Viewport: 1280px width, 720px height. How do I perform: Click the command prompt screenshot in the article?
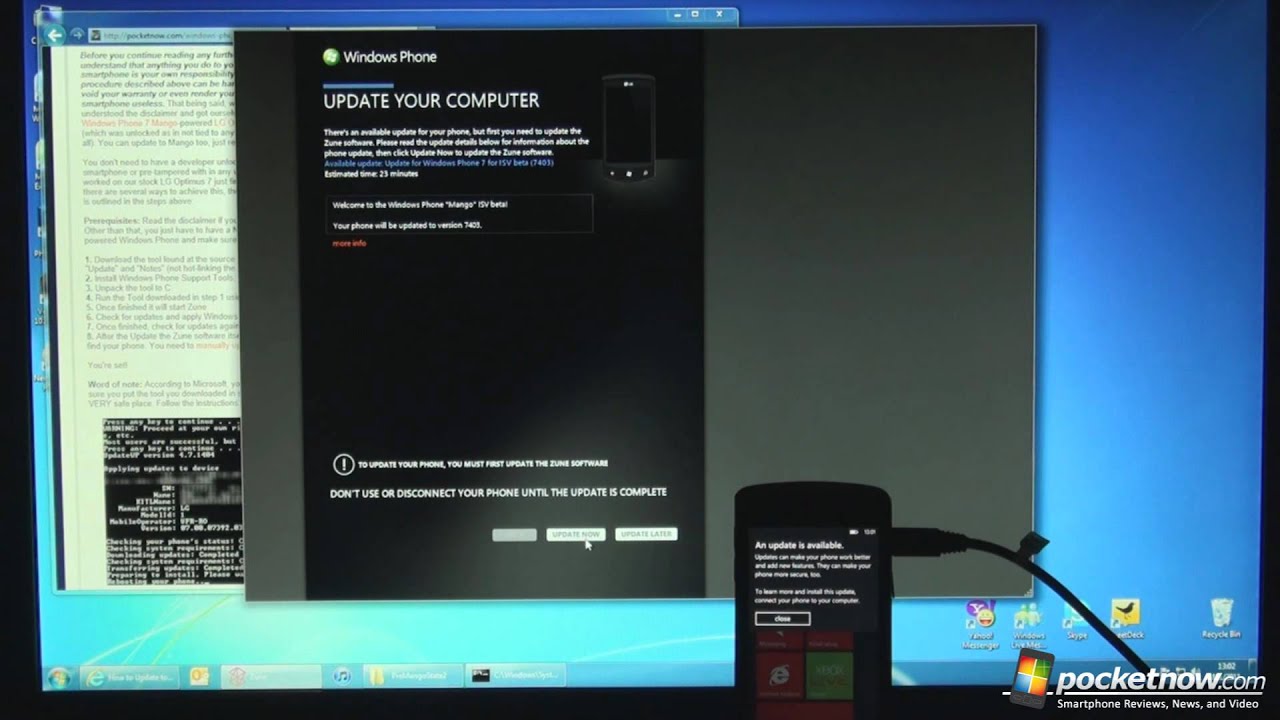point(174,501)
